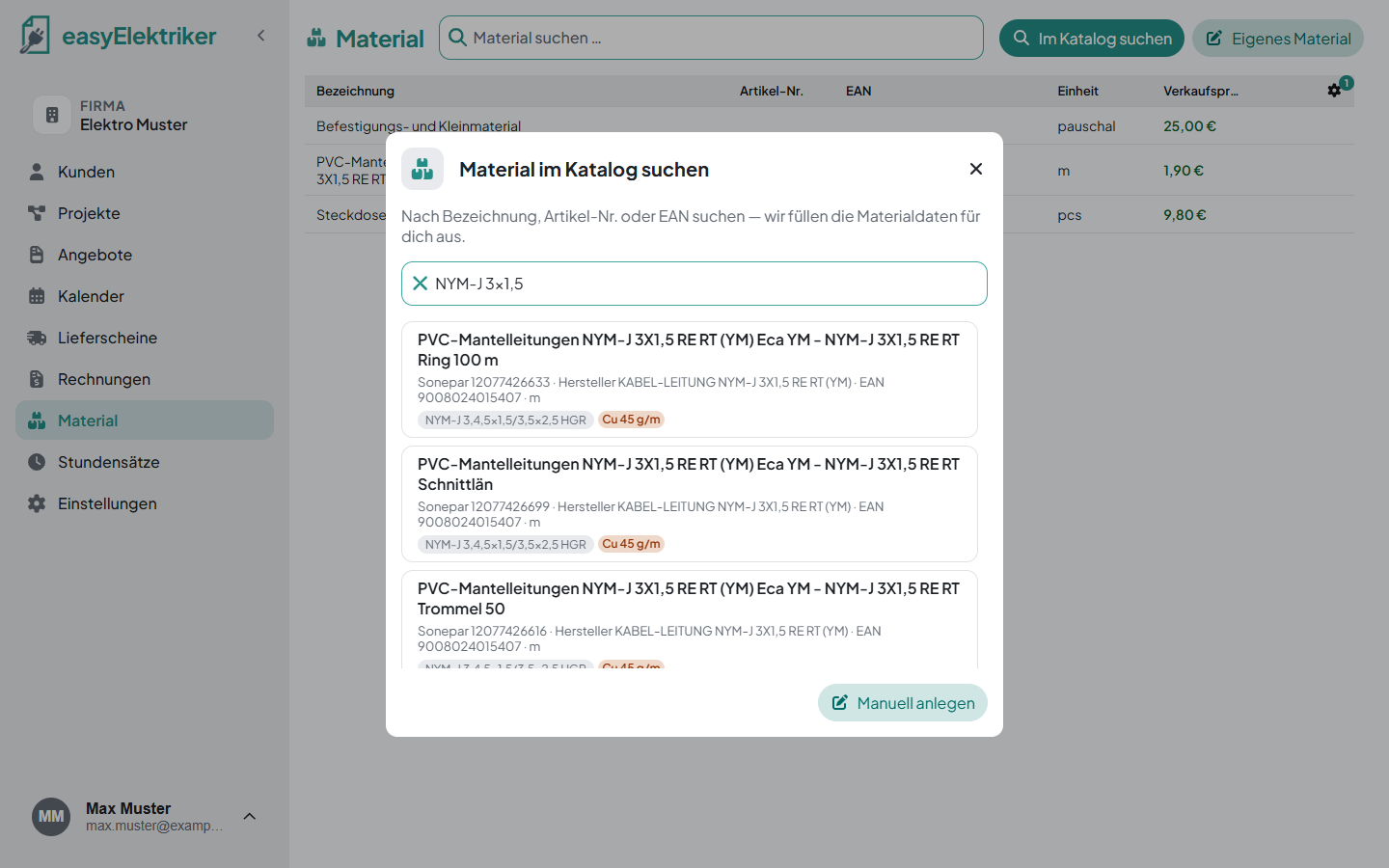Screen dimensions: 1389x868
Task: Expand the Max Muster account menu
Action: coord(250,817)
